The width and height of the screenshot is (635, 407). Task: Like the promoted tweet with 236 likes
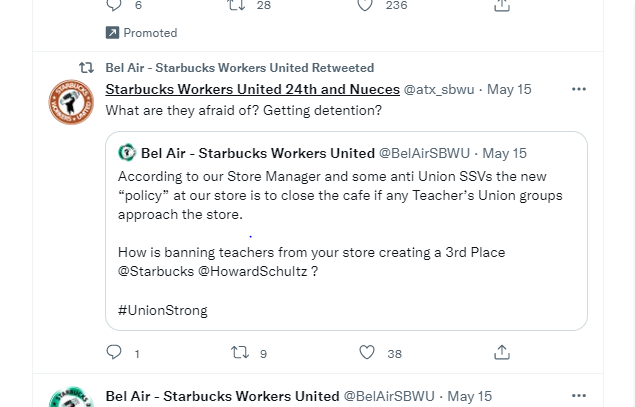point(365,5)
